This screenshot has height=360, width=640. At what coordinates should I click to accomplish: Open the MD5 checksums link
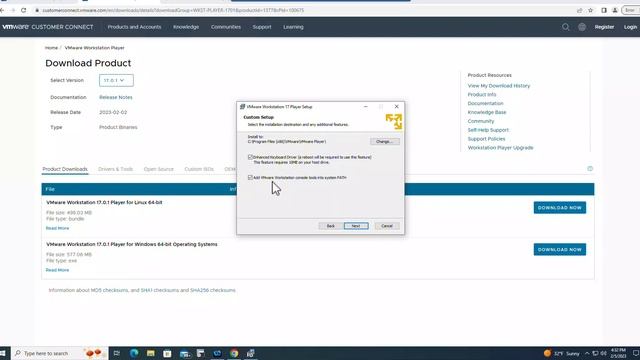tap(109, 290)
